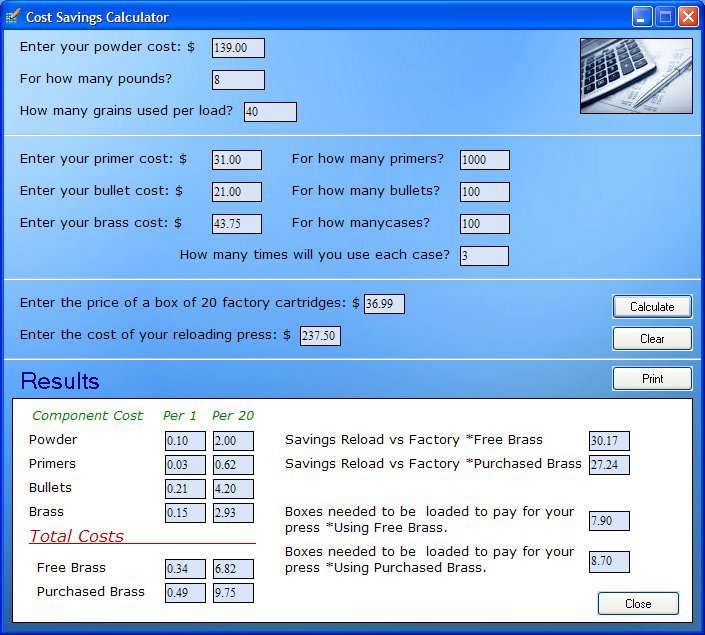Click 'Savings Reload vs Factory *Purchased Brass' text
Image resolution: width=705 pixels, height=635 pixels.
[433, 464]
